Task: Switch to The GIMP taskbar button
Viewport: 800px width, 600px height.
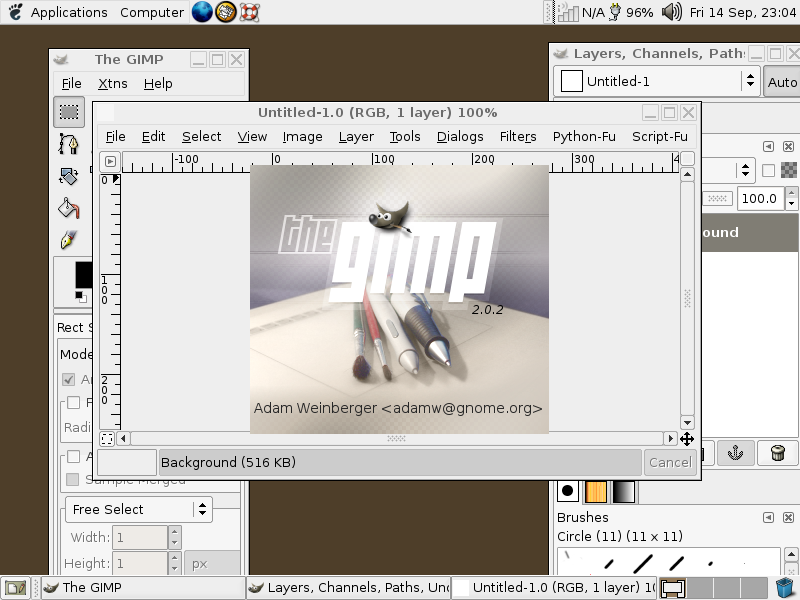Action: click(x=142, y=588)
